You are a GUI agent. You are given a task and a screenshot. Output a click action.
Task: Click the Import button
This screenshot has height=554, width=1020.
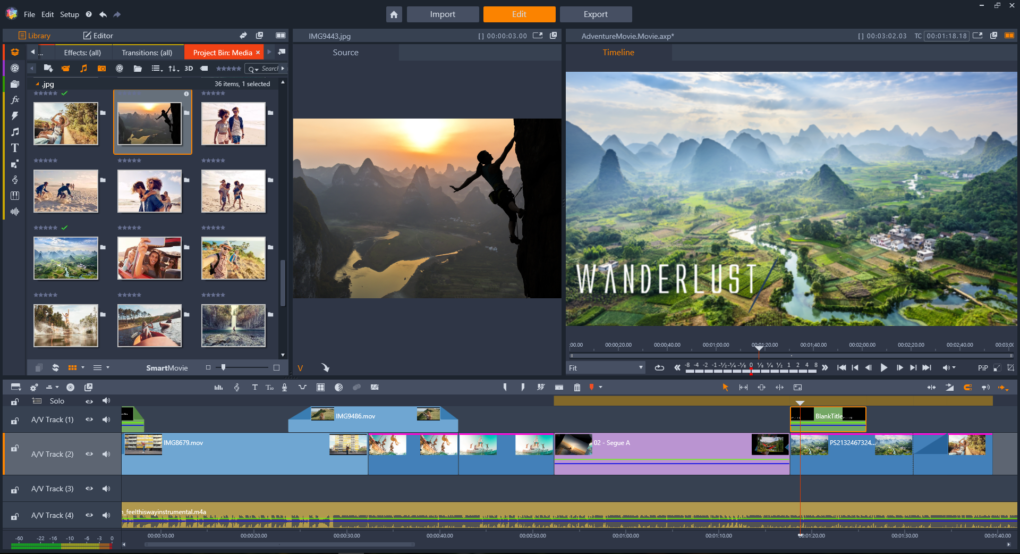click(x=442, y=14)
